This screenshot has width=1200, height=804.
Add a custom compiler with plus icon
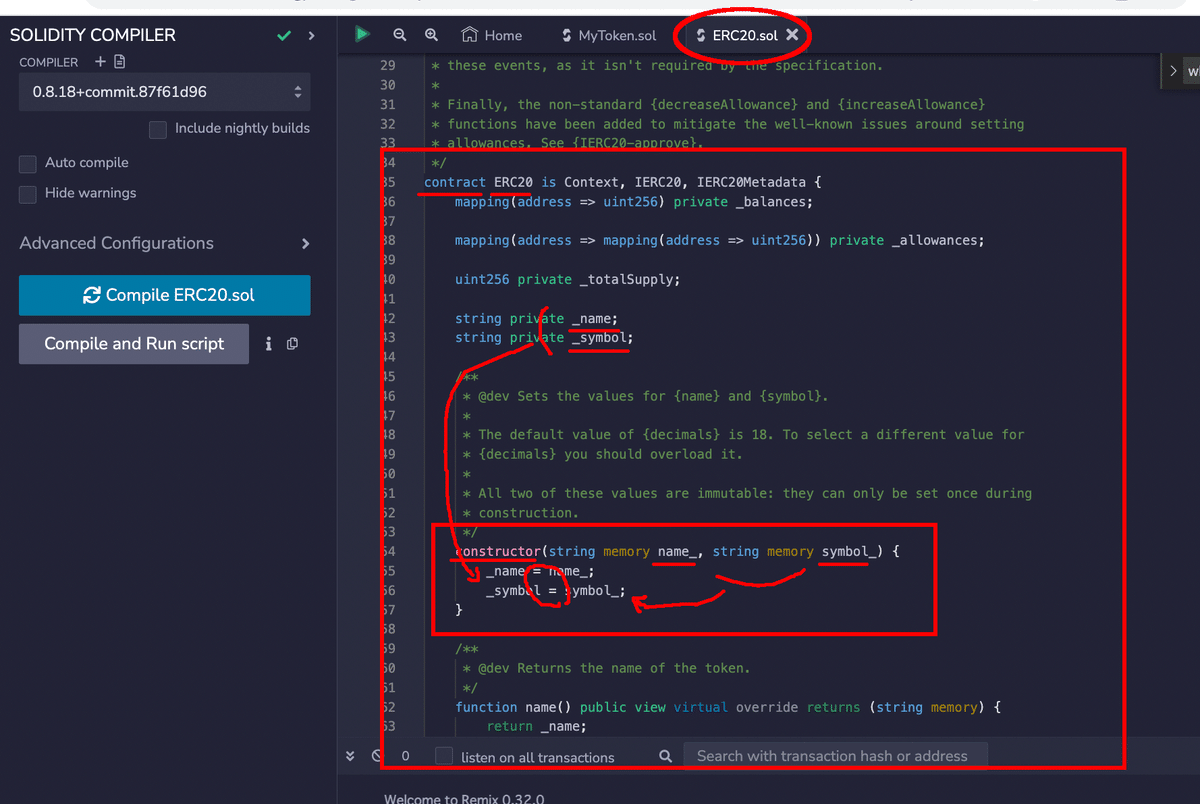click(x=99, y=62)
